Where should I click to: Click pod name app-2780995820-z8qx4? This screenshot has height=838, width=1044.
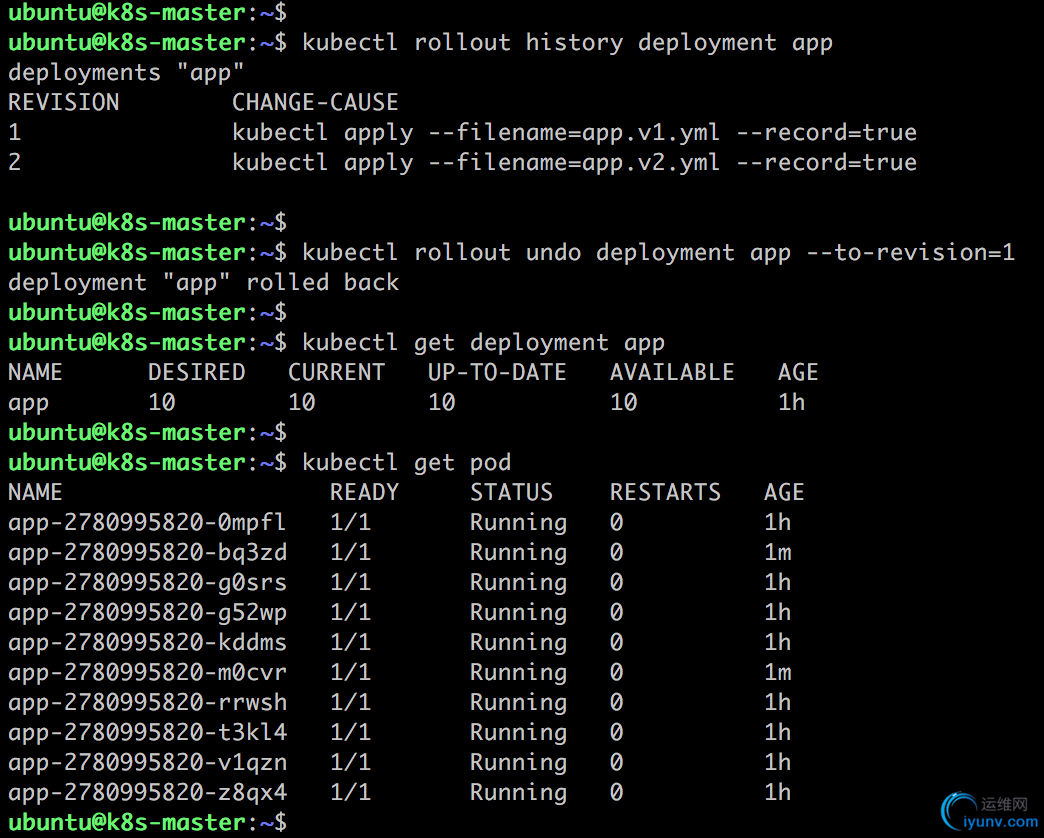tap(147, 793)
